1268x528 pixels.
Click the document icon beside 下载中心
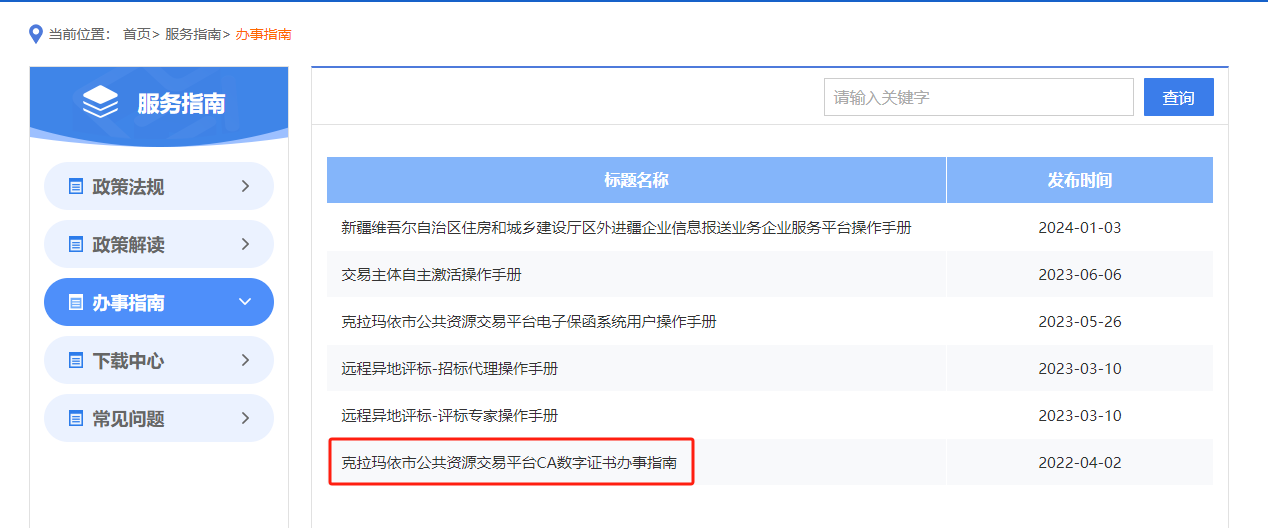[x=75, y=361]
